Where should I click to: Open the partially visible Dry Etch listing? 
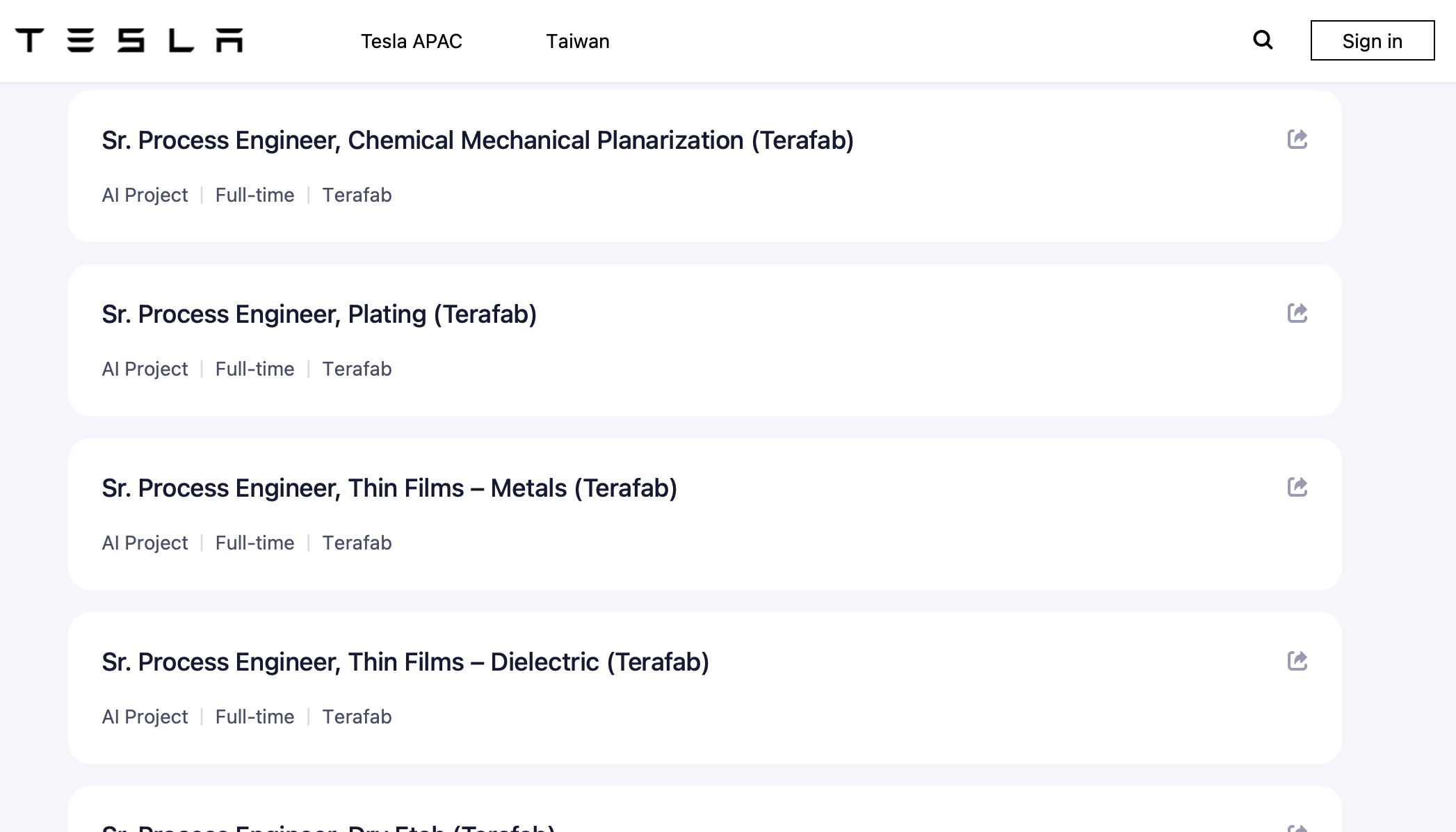coord(328,827)
